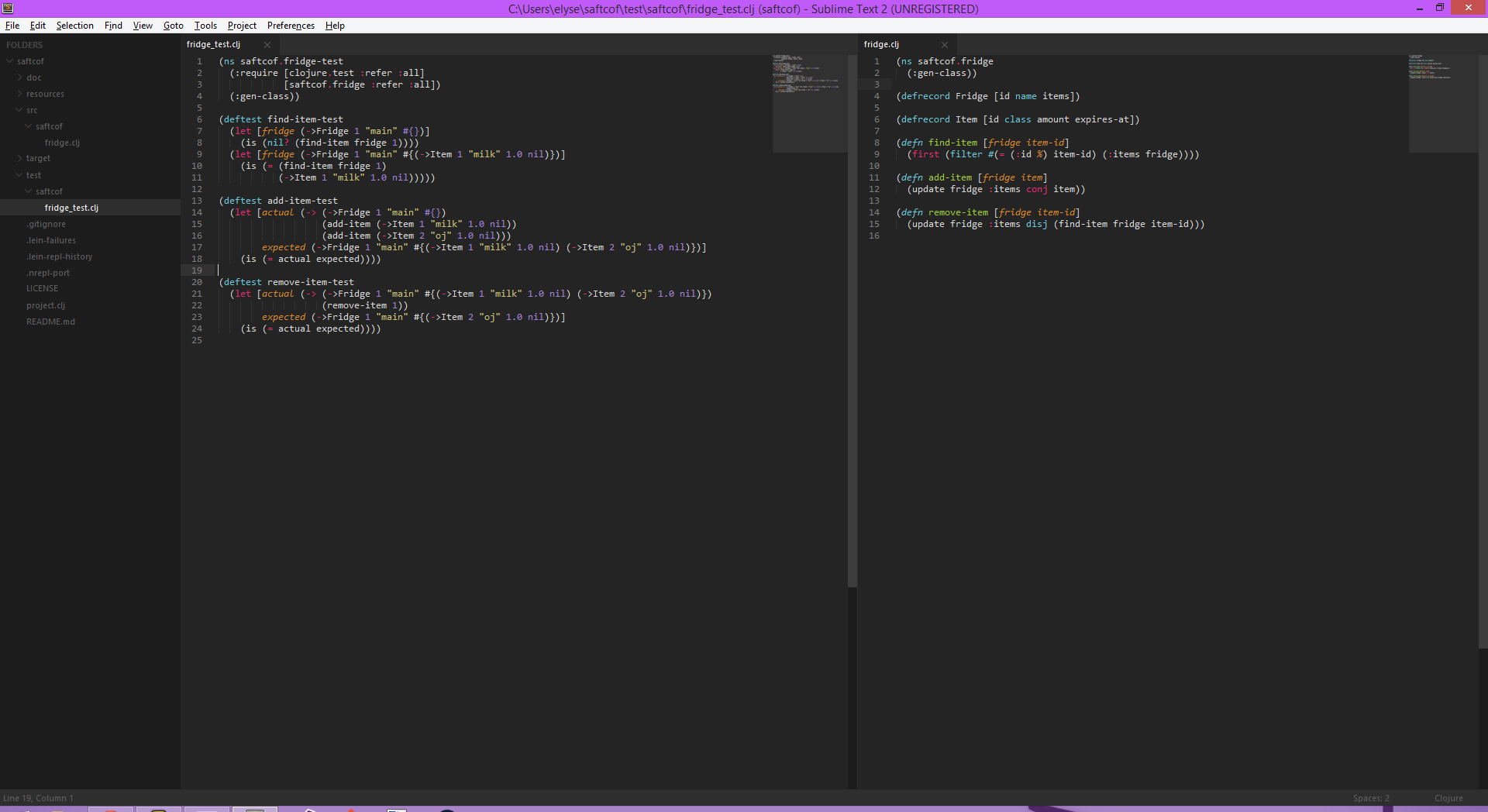This screenshot has width=1488, height=812.
Task: Restore down the Sublime Text window
Action: point(1440,8)
